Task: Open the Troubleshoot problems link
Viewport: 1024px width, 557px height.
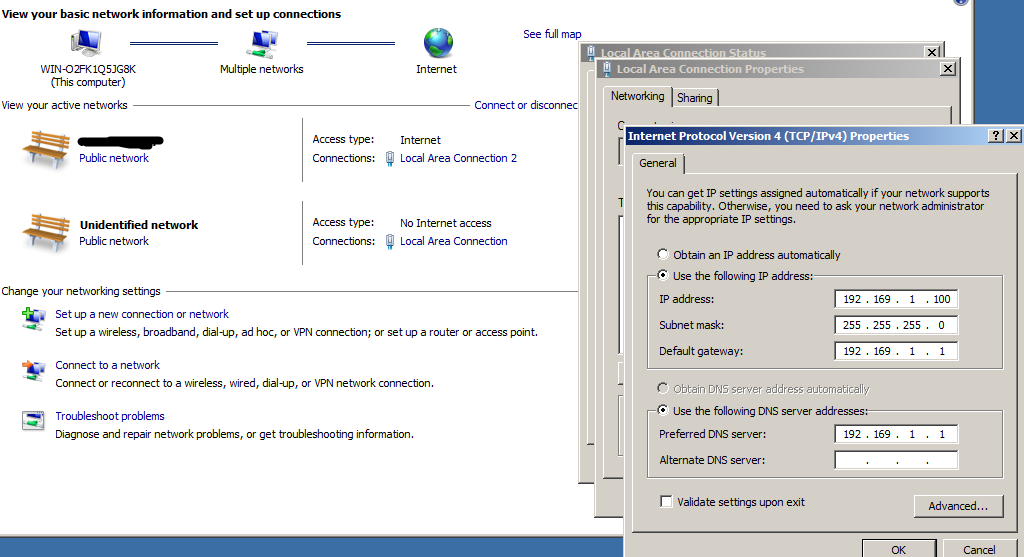Action: [x=110, y=416]
